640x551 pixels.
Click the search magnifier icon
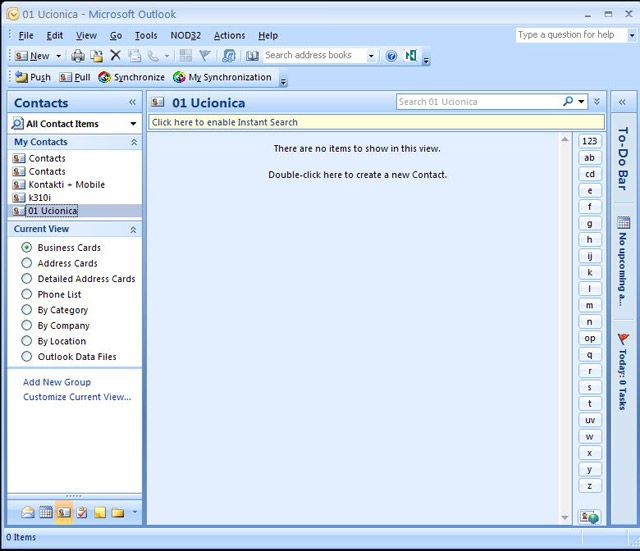[568, 101]
